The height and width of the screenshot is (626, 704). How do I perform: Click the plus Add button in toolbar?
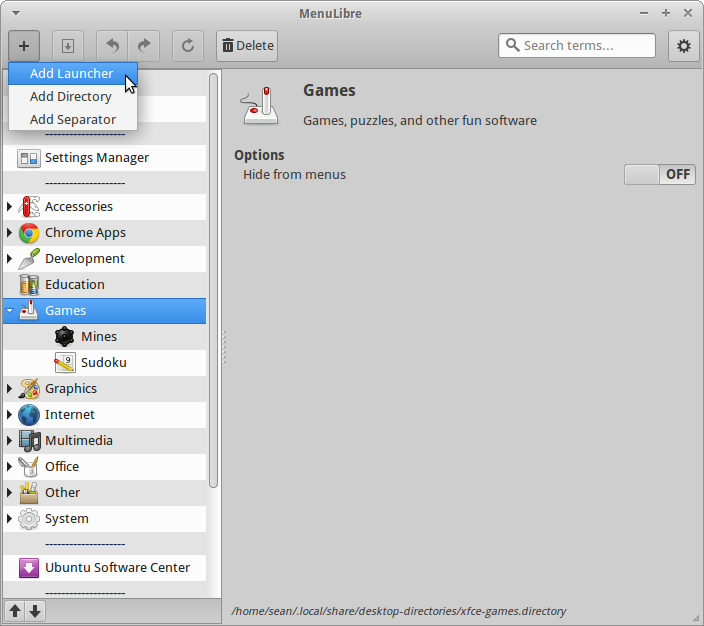(24, 46)
